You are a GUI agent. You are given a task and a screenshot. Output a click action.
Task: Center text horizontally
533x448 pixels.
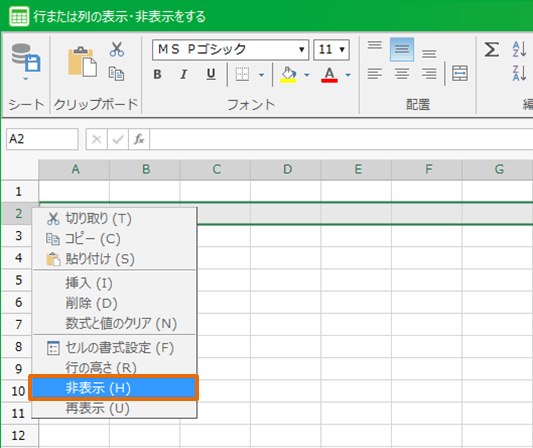pyautogui.click(x=402, y=74)
